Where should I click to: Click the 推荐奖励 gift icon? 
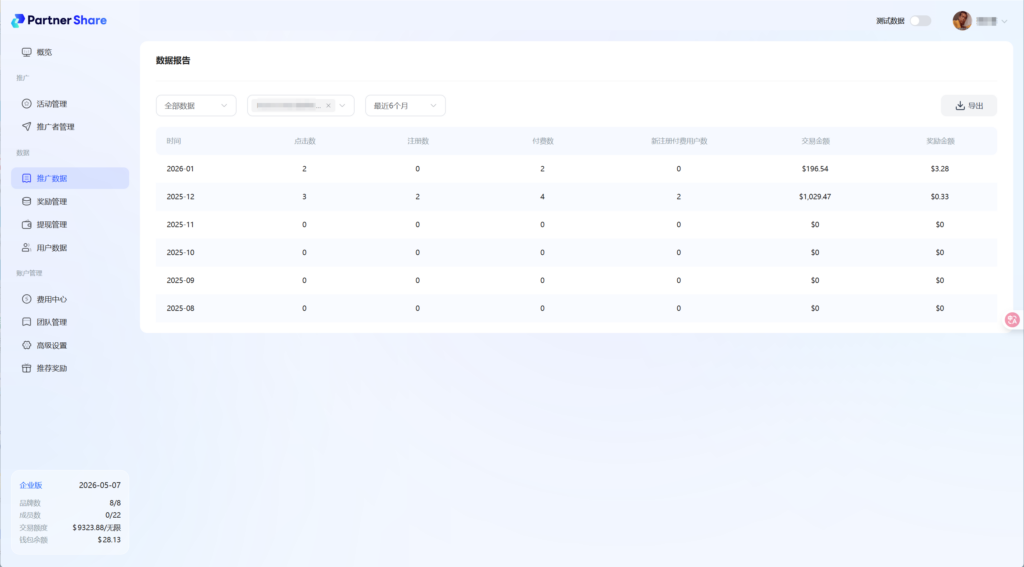click(27, 368)
